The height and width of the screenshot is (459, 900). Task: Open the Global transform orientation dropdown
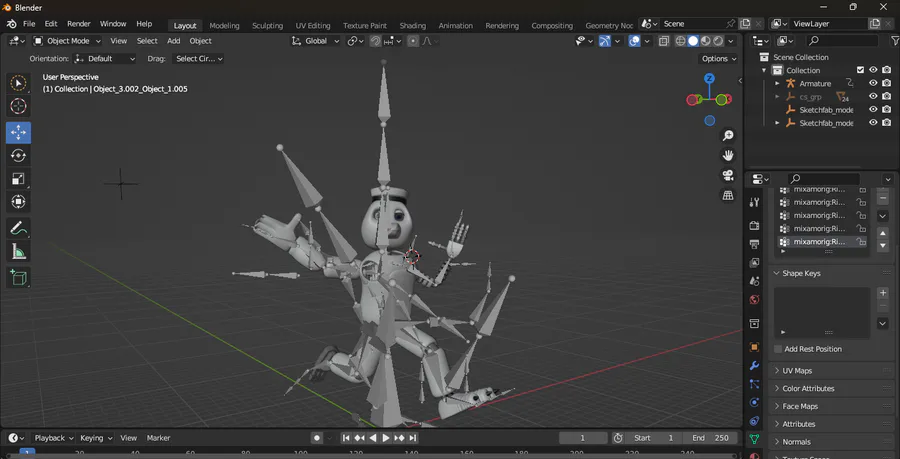point(315,41)
